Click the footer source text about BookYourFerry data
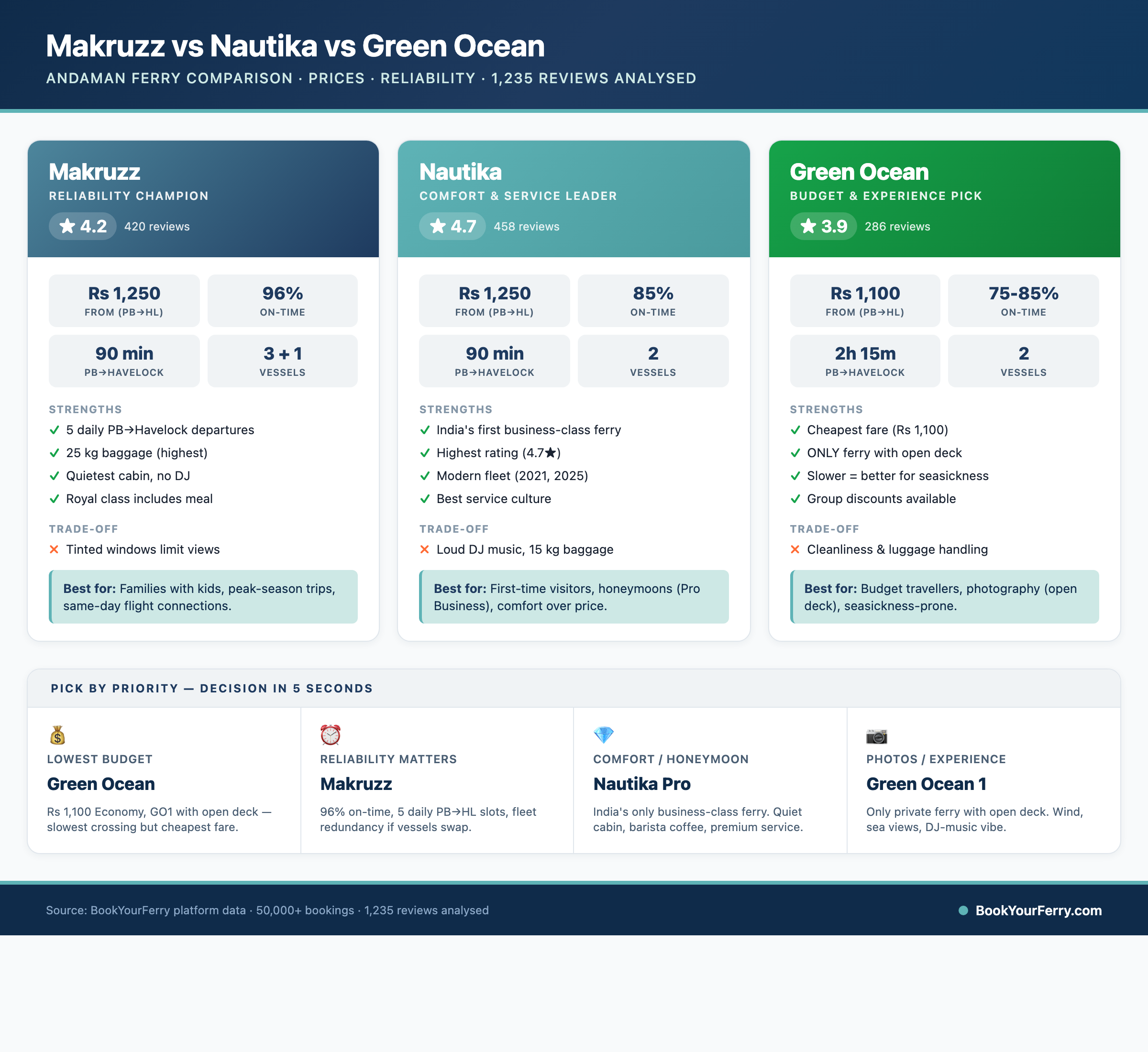The width and height of the screenshot is (1148, 1052). [x=267, y=910]
